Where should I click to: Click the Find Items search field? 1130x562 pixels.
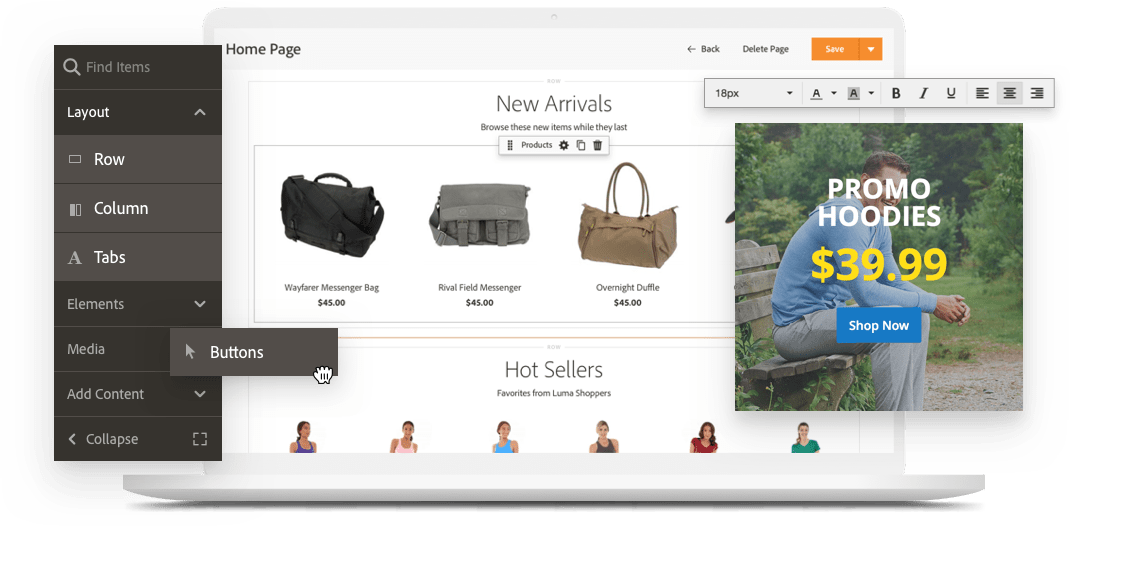tap(138, 67)
